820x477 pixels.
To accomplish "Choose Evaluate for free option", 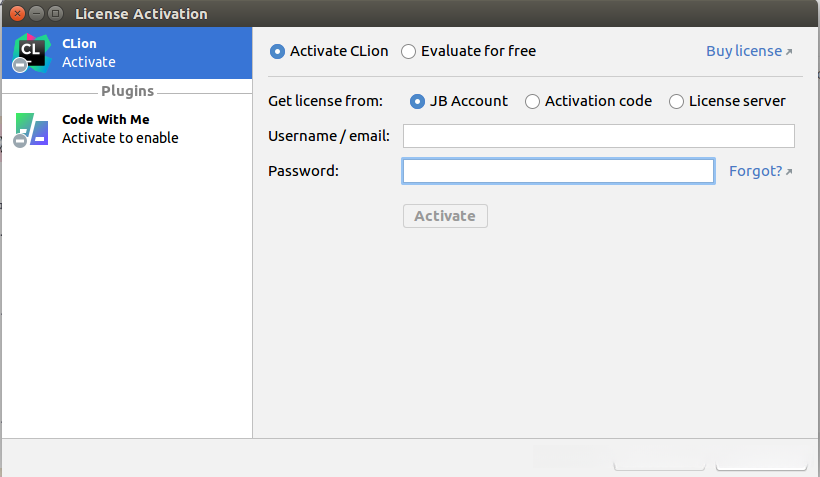I will click(409, 51).
